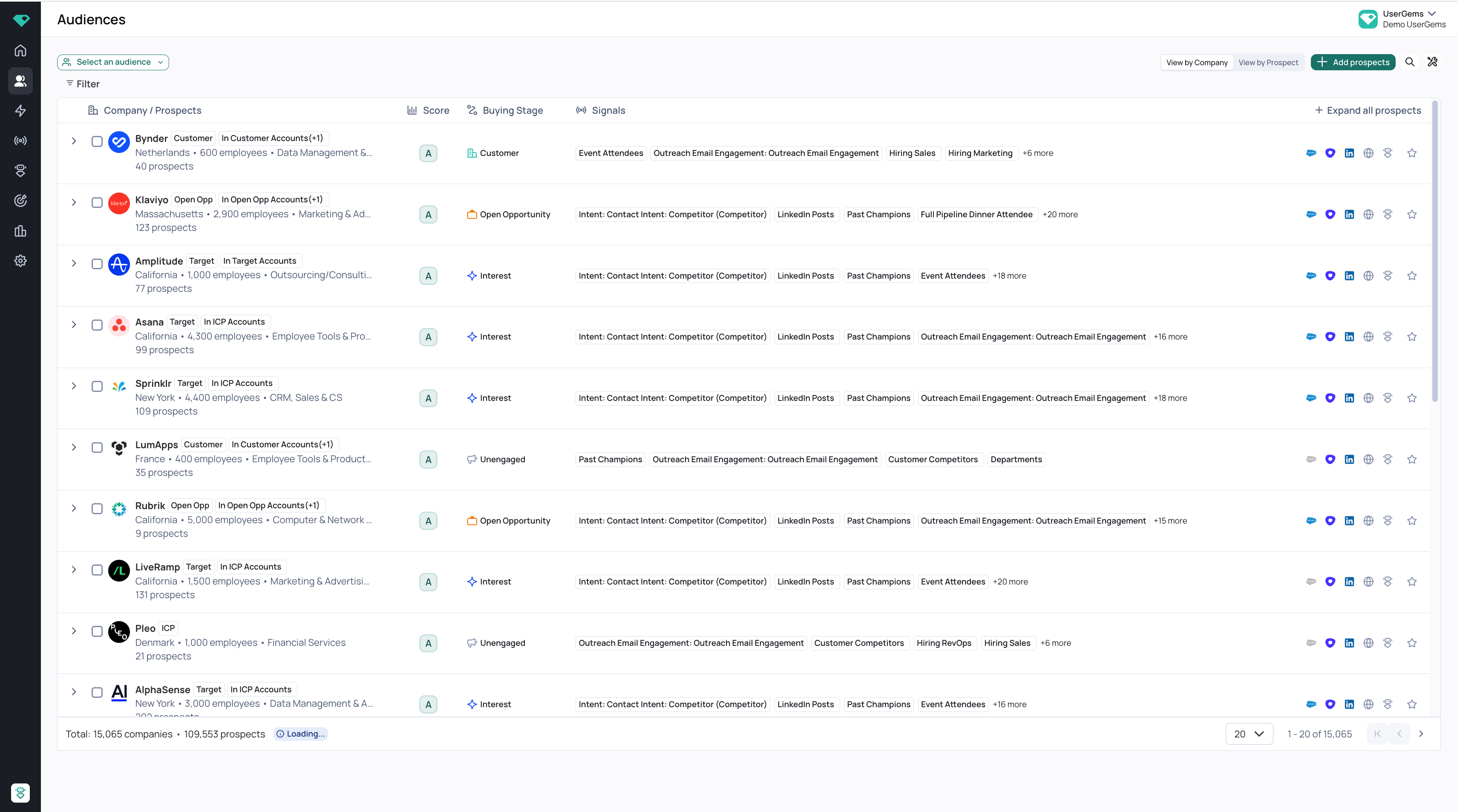The height and width of the screenshot is (812, 1457).
Task: Open LinkedIn icon for Klaviyo row
Action: 1350,214
